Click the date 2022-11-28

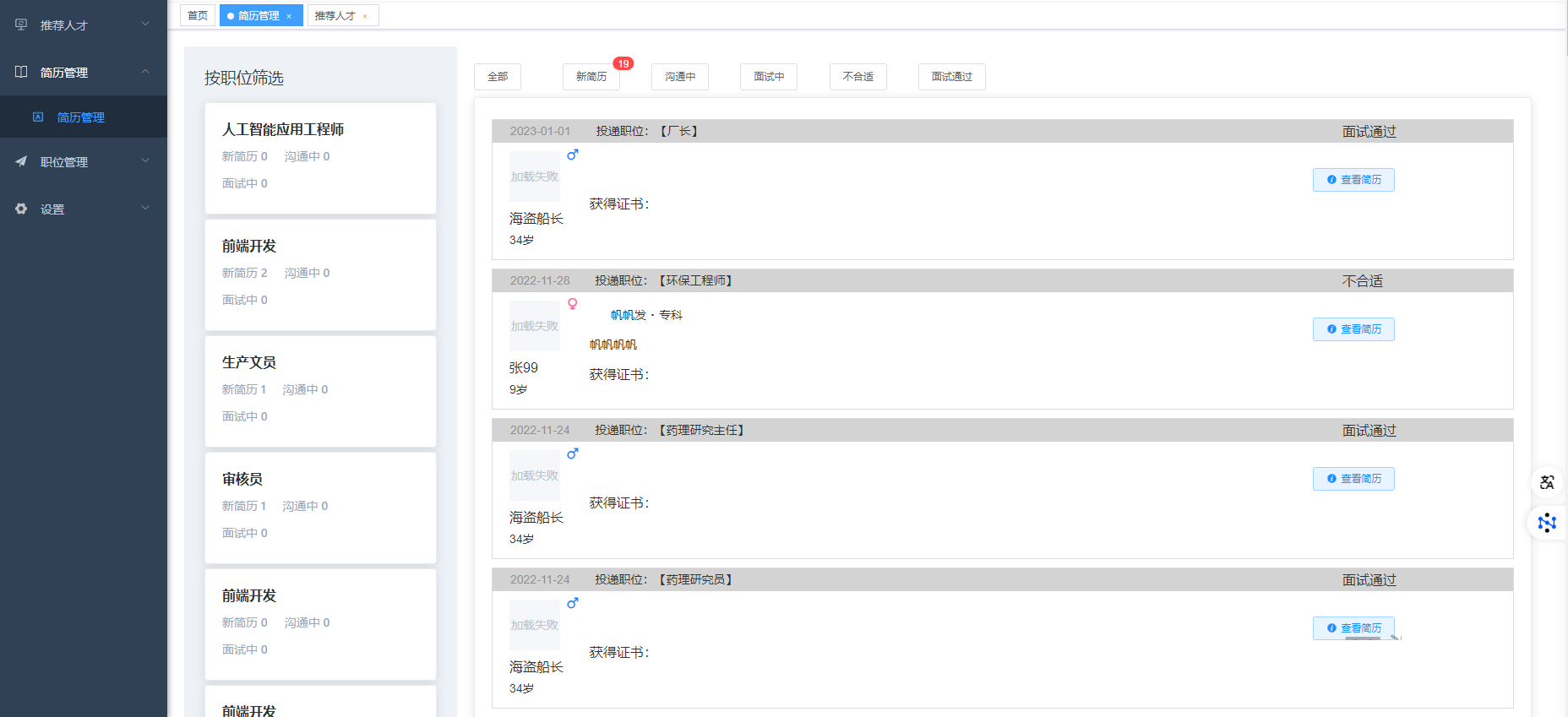(x=540, y=280)
